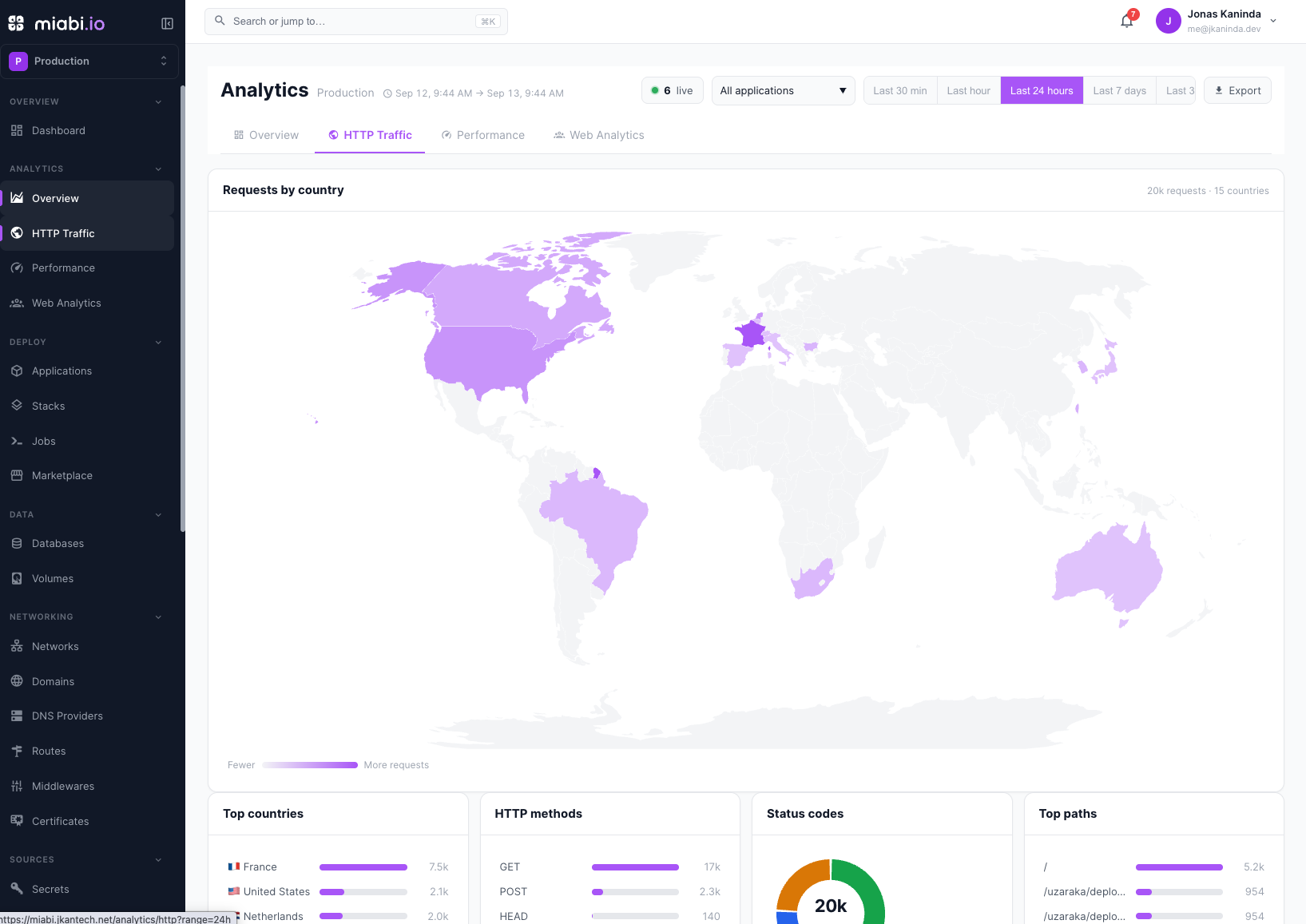Click the Routes signpost icon
The height and width of the screenshot is (924, 1306).
(x=17, y=751)
